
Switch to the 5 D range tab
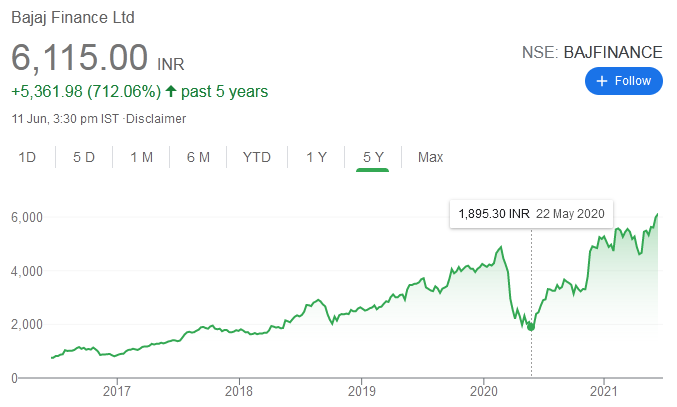(84, 157)
